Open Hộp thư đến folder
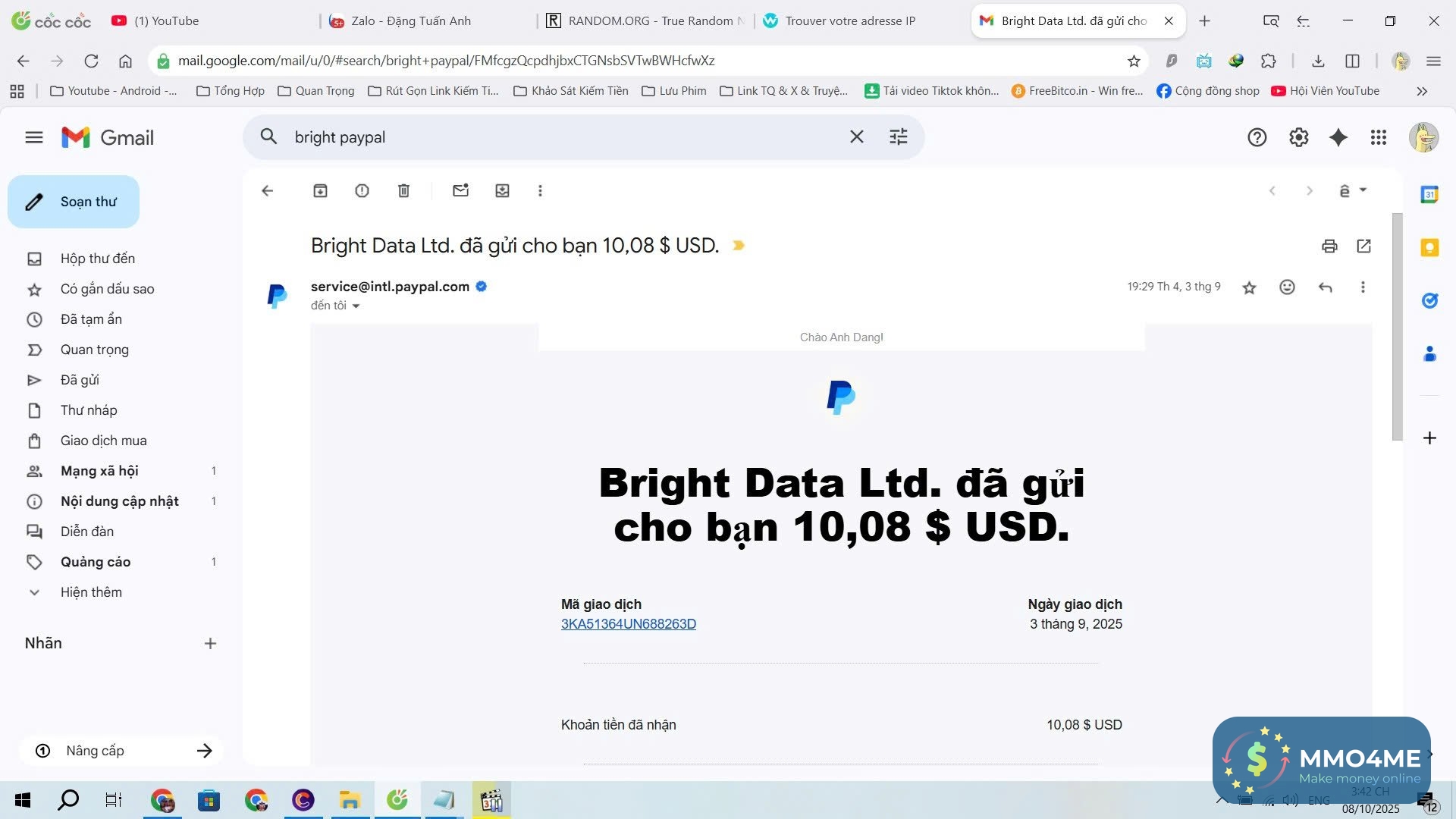The height and width of the screenshot is (819, 1456). [x=97, y=259]
